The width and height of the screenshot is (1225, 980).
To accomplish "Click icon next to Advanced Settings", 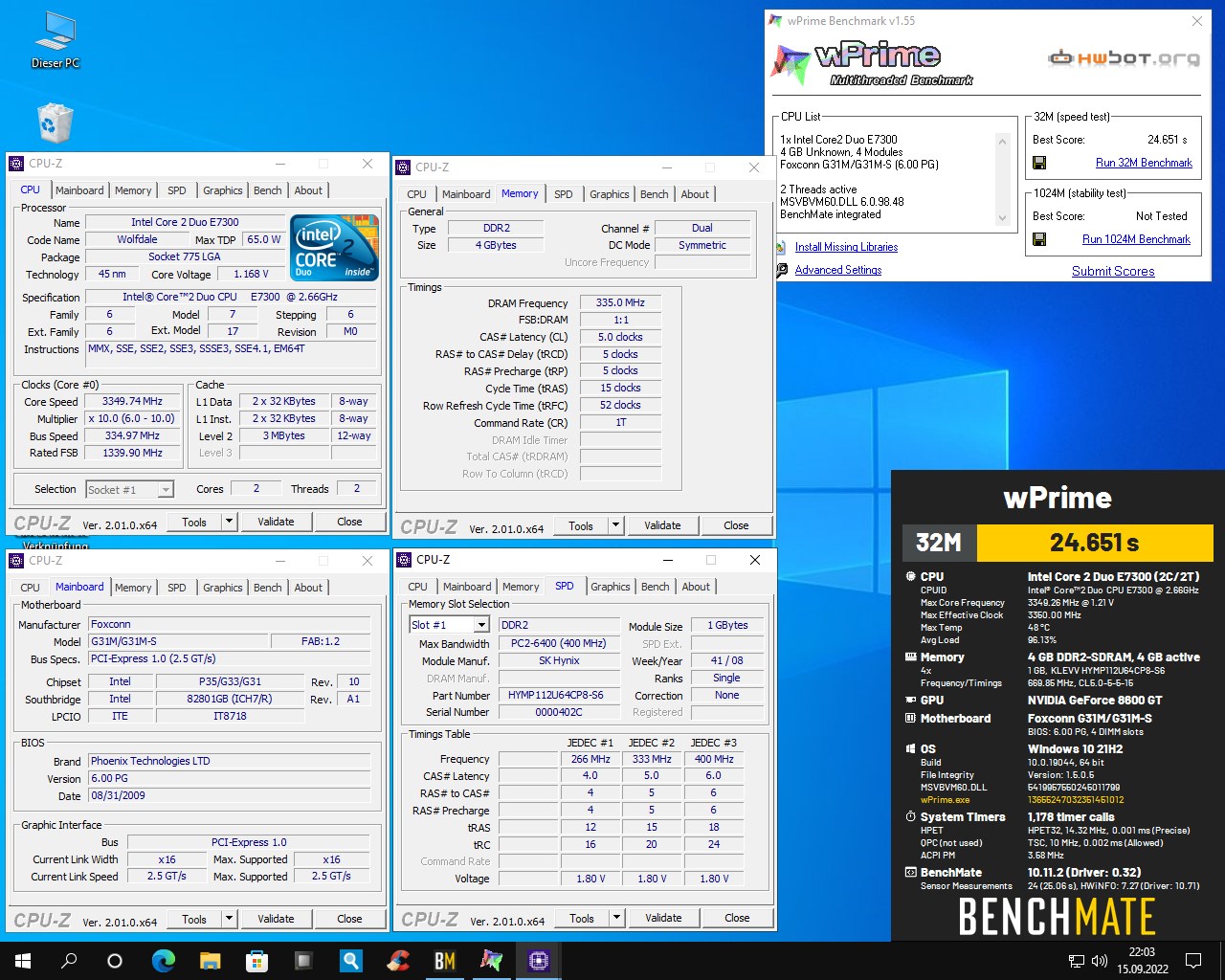I will pyautogui.click(x=781, y=271).
